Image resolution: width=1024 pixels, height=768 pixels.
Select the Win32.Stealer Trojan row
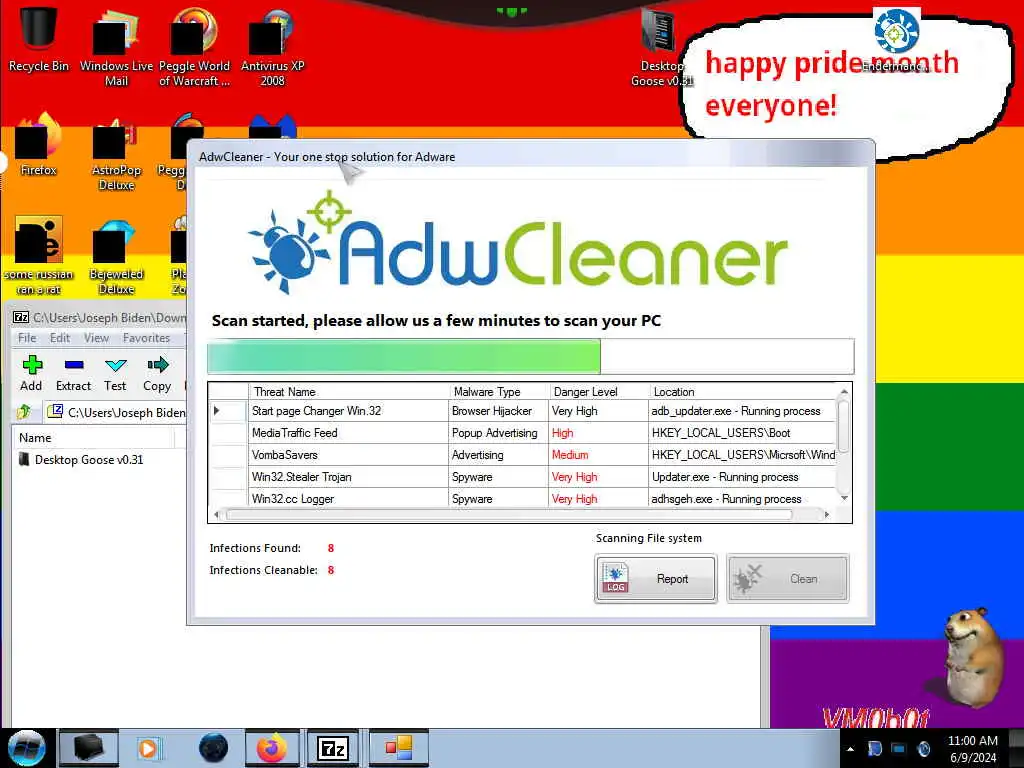[522, 477]
